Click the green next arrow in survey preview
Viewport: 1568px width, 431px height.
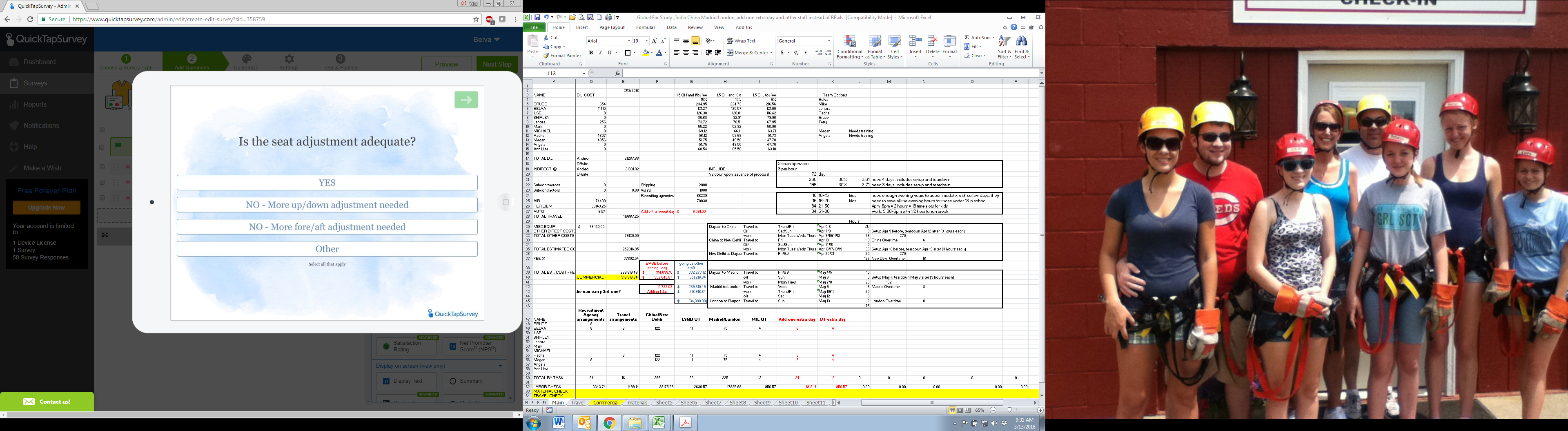pos(465,100)
